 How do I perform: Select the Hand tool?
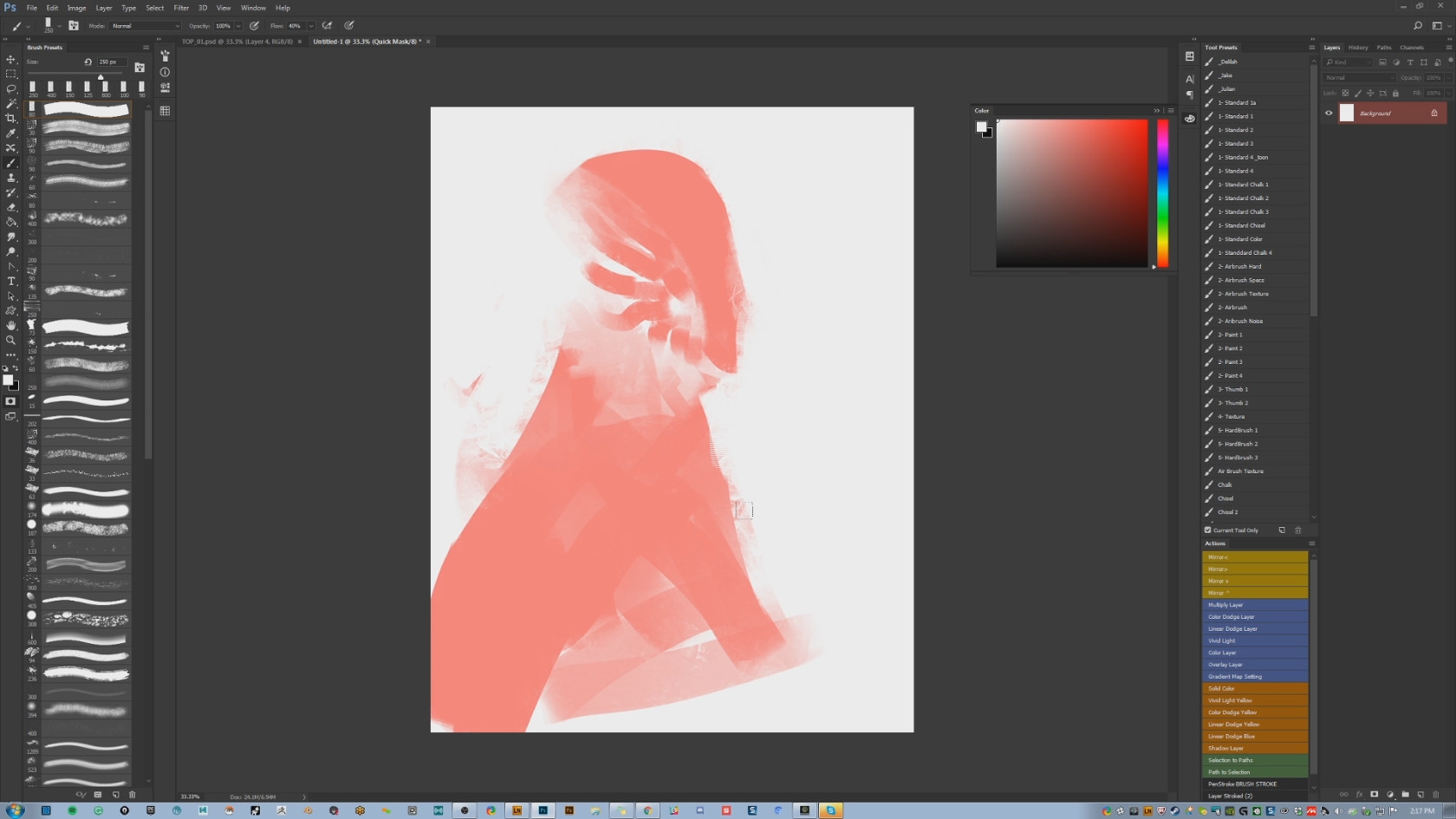[11, 325]
